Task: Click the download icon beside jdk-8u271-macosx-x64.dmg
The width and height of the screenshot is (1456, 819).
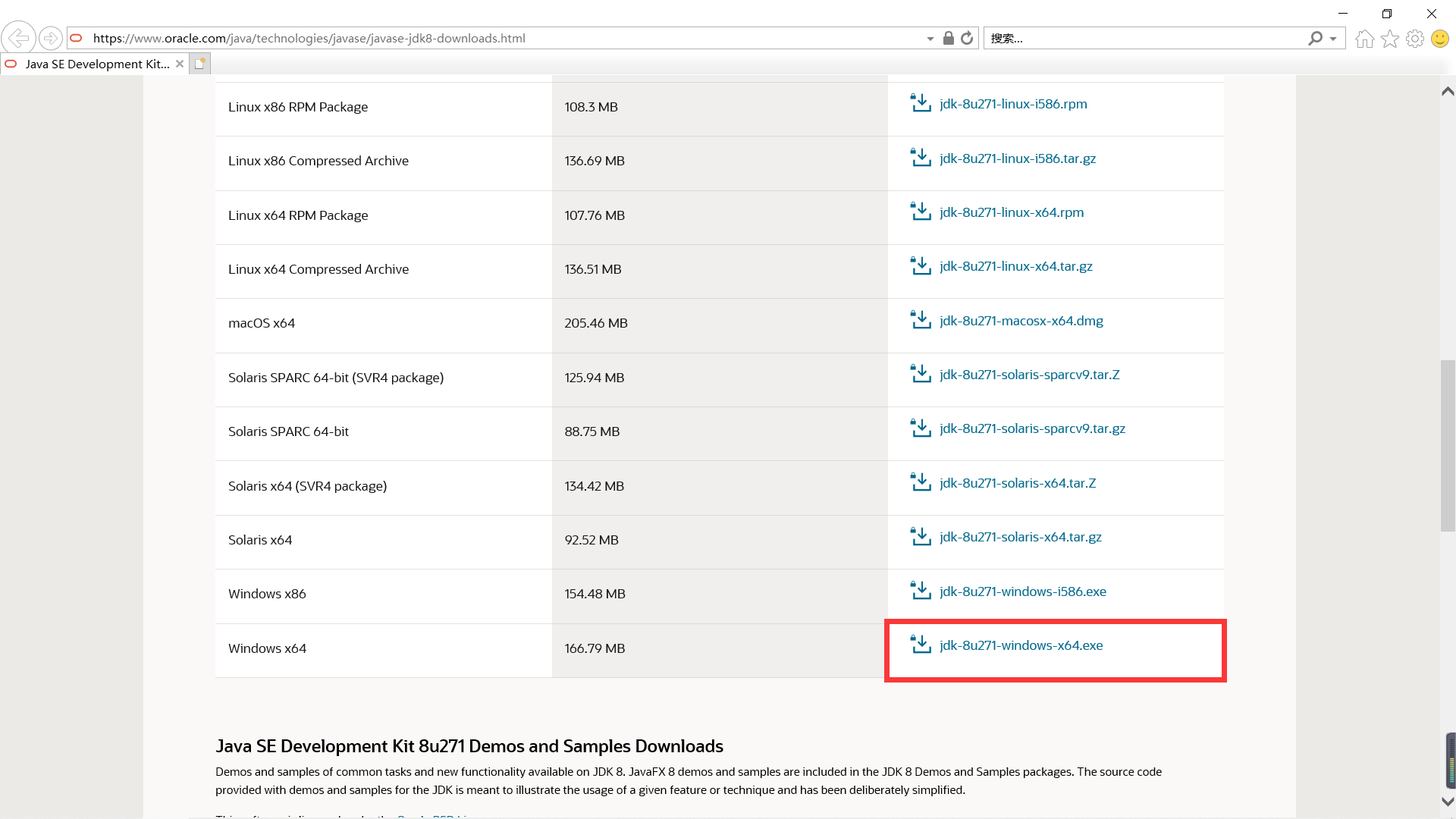Action: tap(921, 320)
